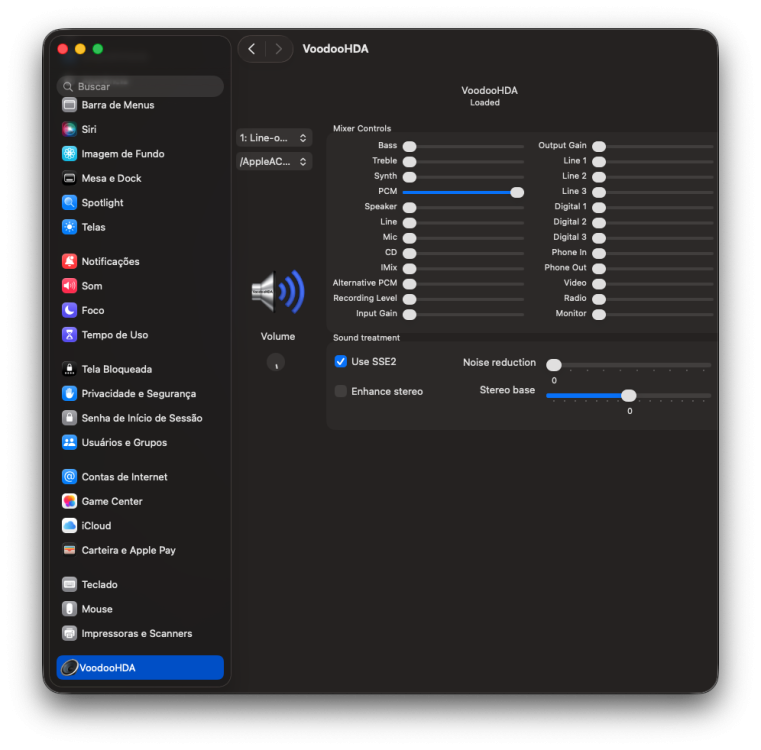Viewport: 761px width, 750px height.
Task: Click the Line 1 slider knob
Action: pyautogui.click(x=599, y=162)
